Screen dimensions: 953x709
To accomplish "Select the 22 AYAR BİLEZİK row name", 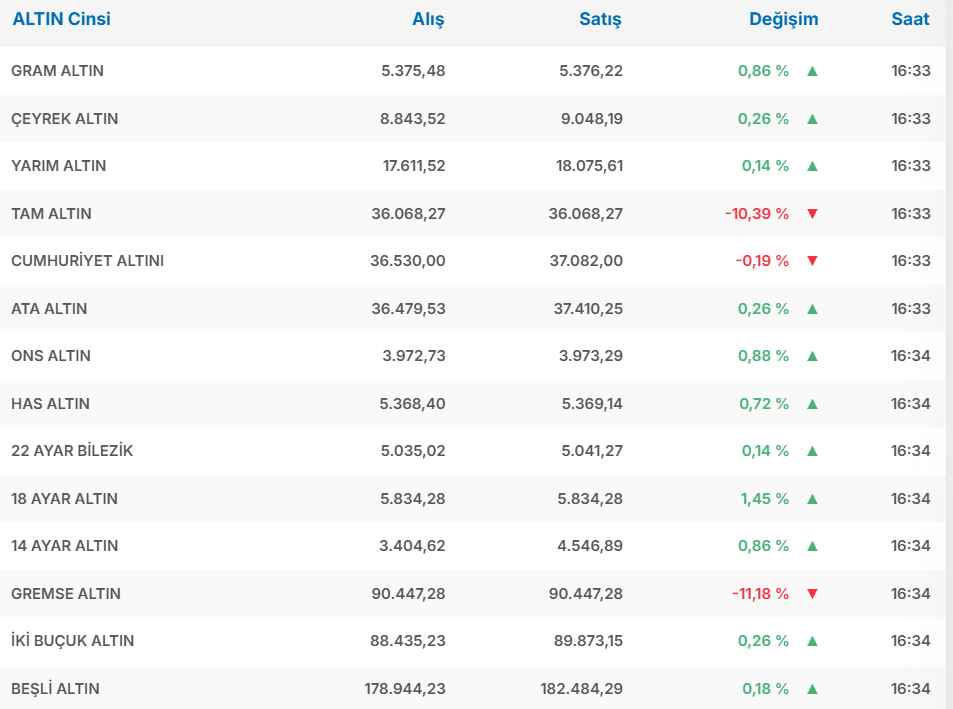I will 72,451.
